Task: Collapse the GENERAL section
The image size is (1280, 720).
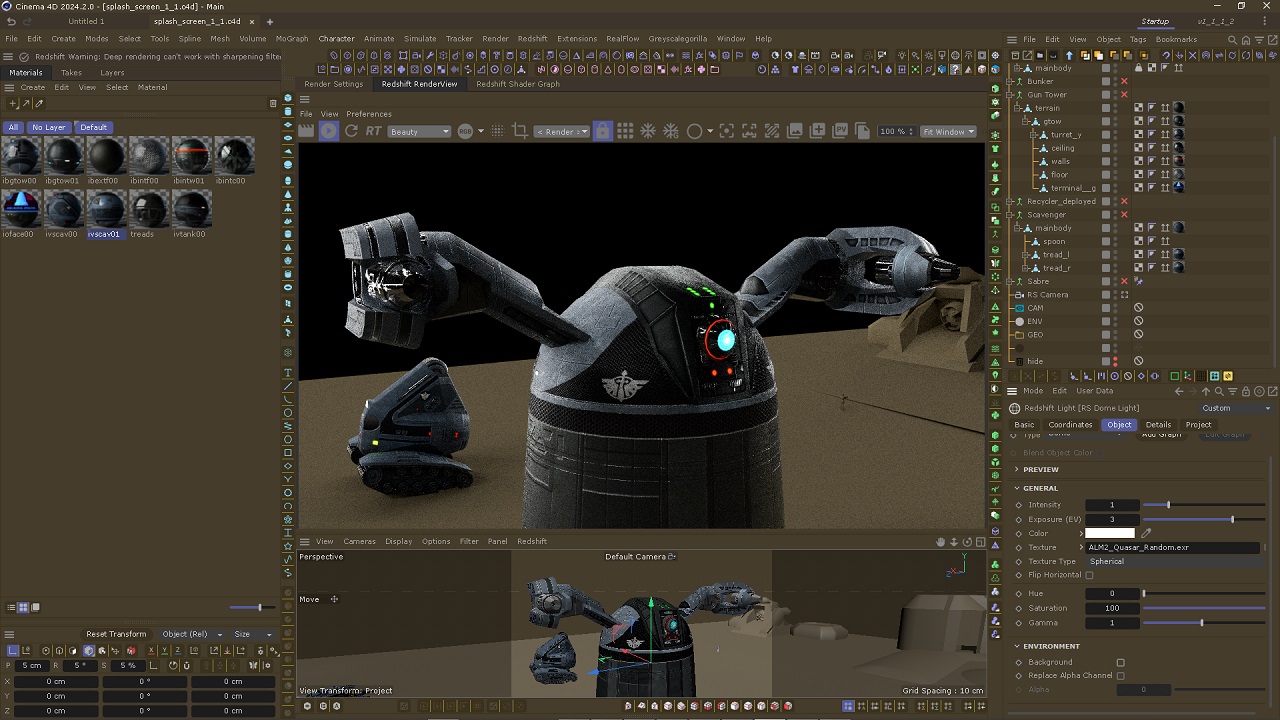Action: tap(1018, 488)
